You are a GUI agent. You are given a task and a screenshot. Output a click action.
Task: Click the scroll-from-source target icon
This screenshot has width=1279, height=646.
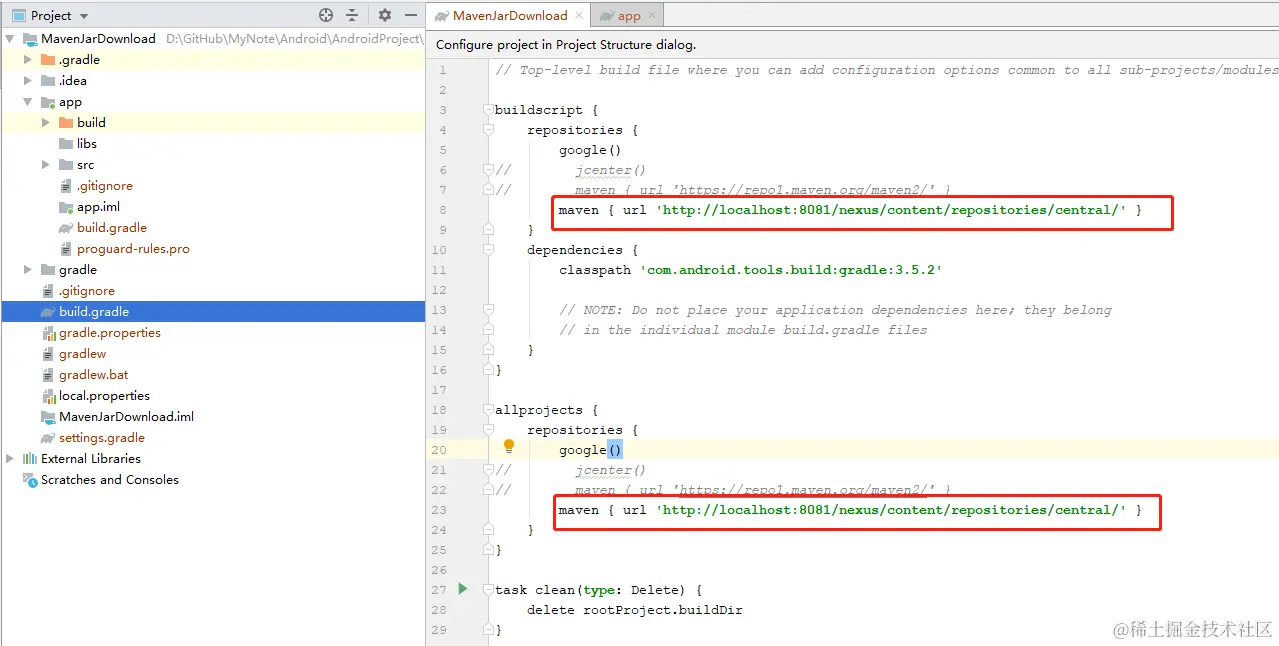[325, 15]
